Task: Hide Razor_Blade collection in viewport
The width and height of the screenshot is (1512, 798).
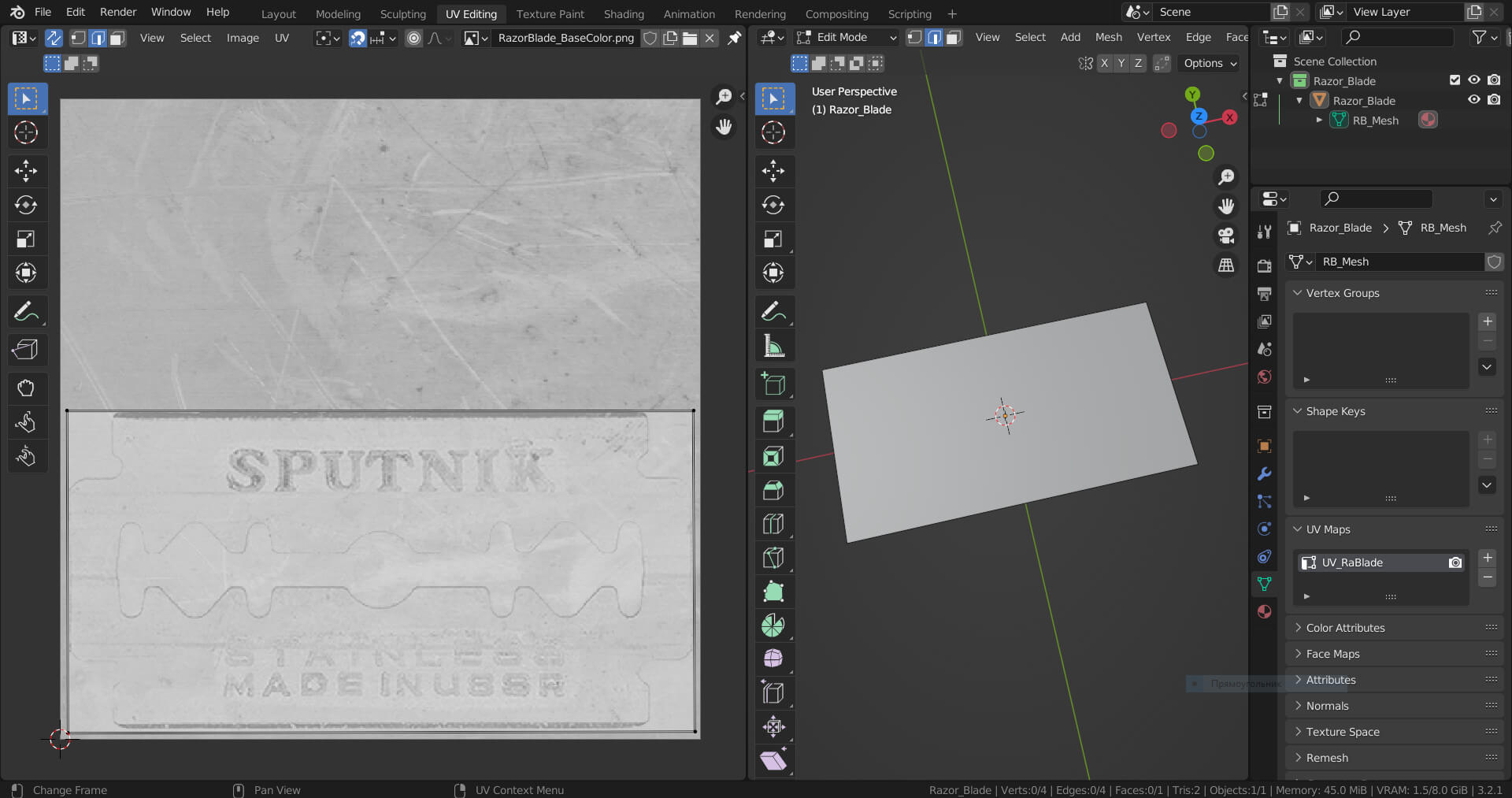Action: [1473, 80]
